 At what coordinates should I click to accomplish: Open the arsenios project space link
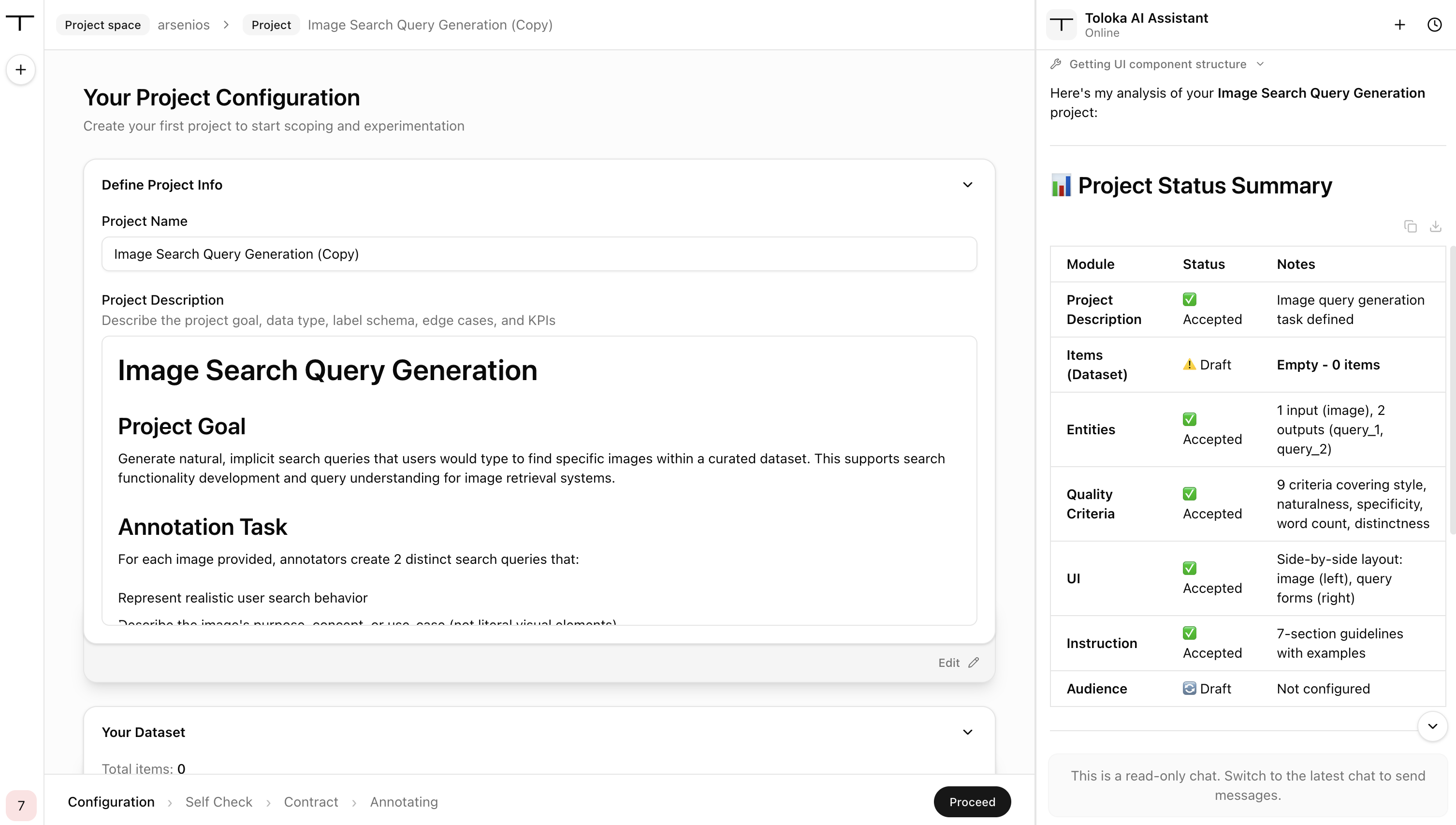click(x=184, y=25)
